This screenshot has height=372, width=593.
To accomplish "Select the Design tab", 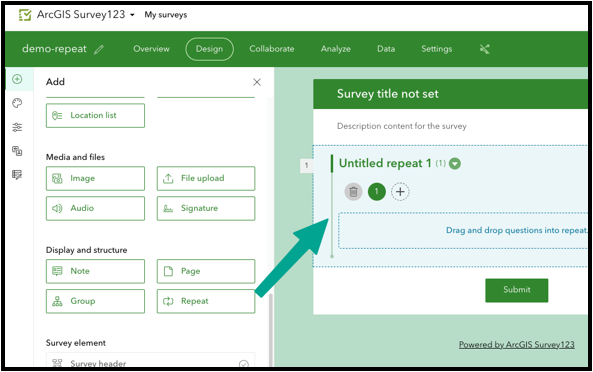I will tap(209, 49).
